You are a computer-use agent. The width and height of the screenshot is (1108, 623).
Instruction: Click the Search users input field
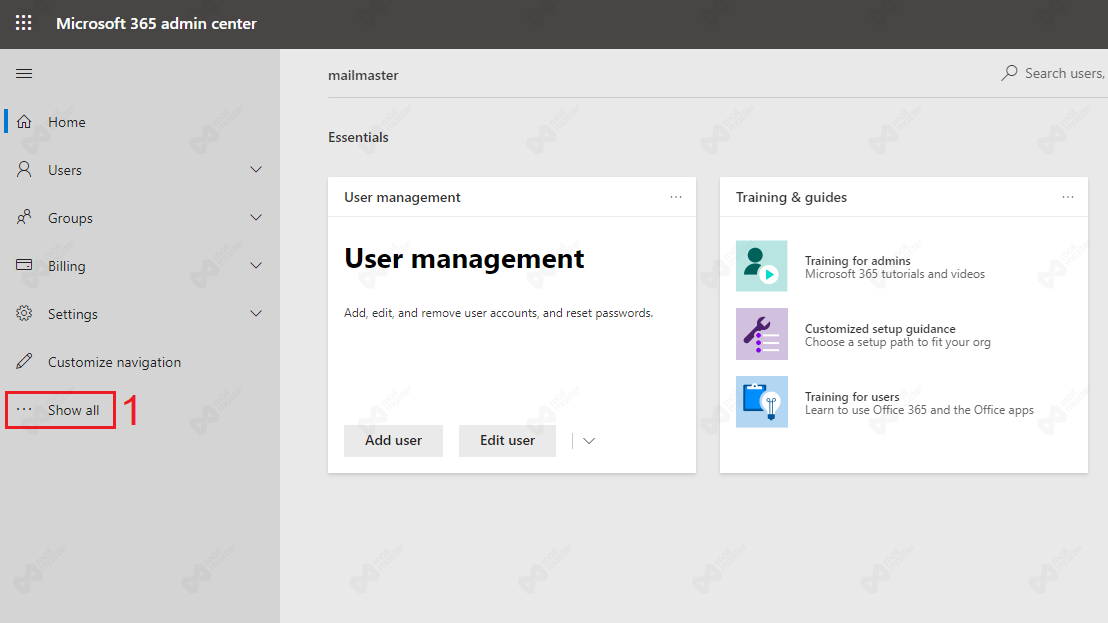(x=1064, y=73)
